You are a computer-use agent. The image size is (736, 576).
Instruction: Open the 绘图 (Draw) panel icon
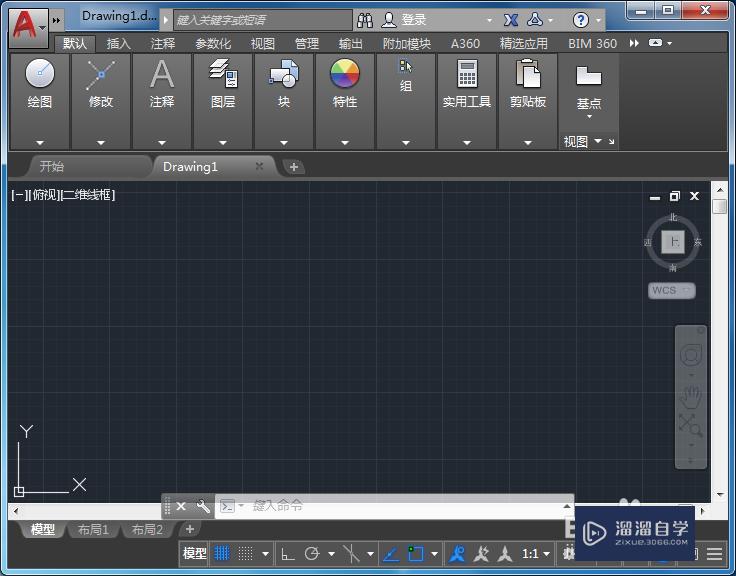pos(40,75)
